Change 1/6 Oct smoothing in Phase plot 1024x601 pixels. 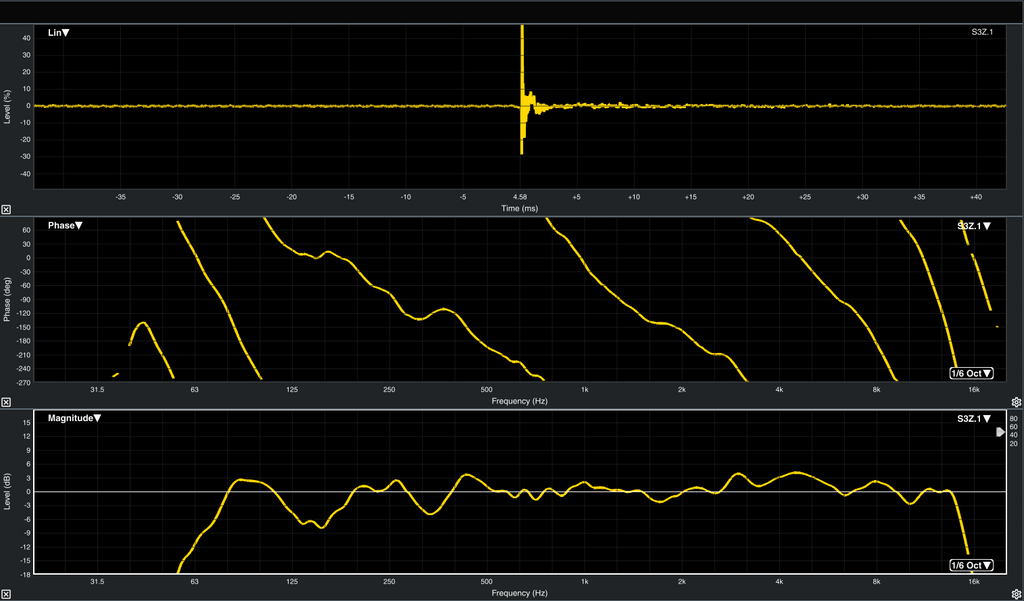coord(971,373)
